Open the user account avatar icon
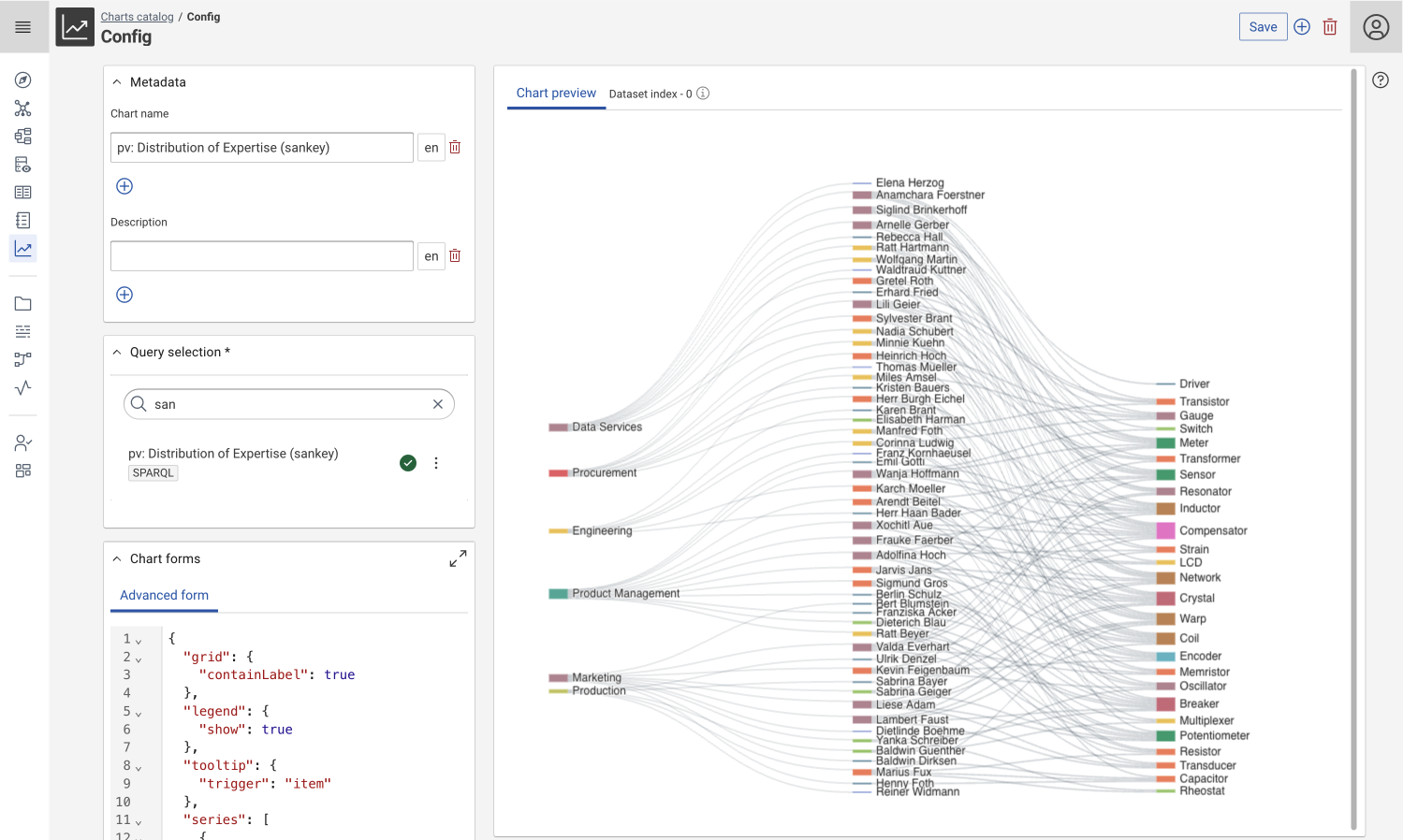This screenshot has width=1403, height=840. (x=1375, y=26)
